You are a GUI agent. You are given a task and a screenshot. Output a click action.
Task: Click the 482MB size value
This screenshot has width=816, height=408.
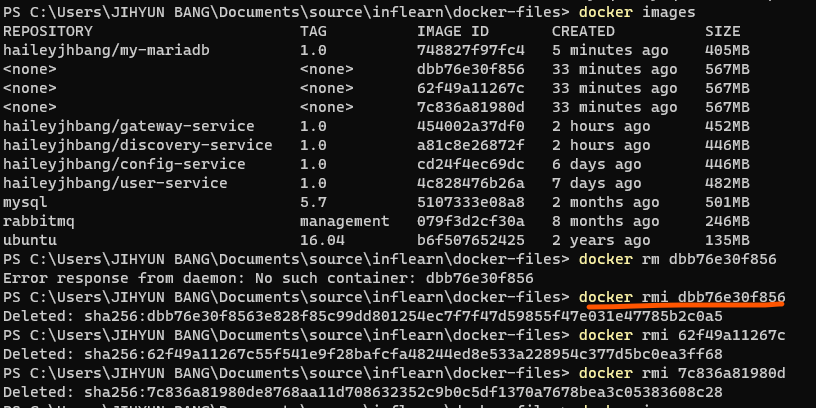727,183
